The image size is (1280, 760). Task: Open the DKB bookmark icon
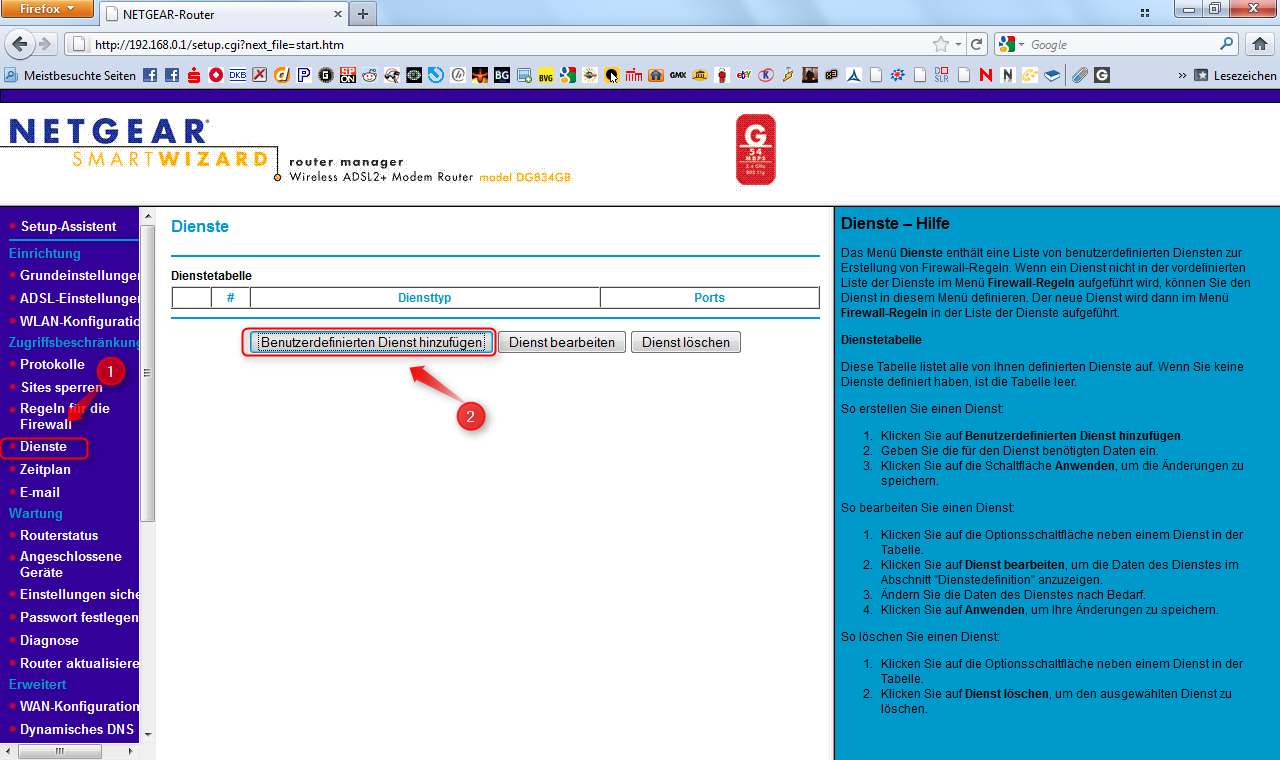coord(238,75)
